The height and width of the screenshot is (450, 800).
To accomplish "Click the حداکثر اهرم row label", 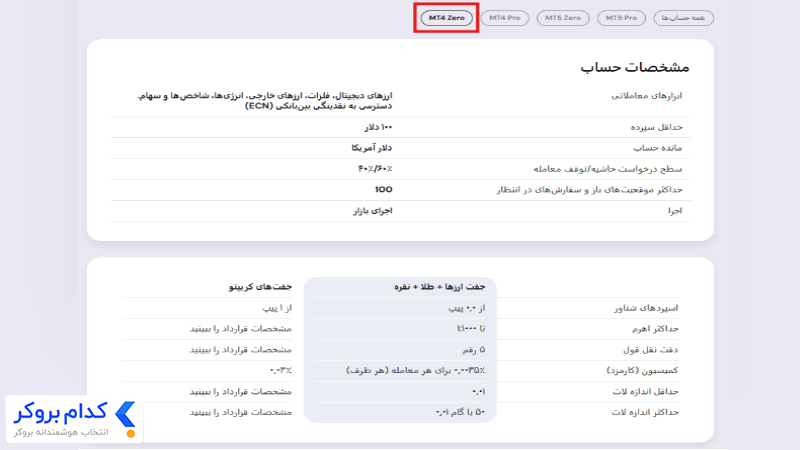I will [x=655, y=329].
